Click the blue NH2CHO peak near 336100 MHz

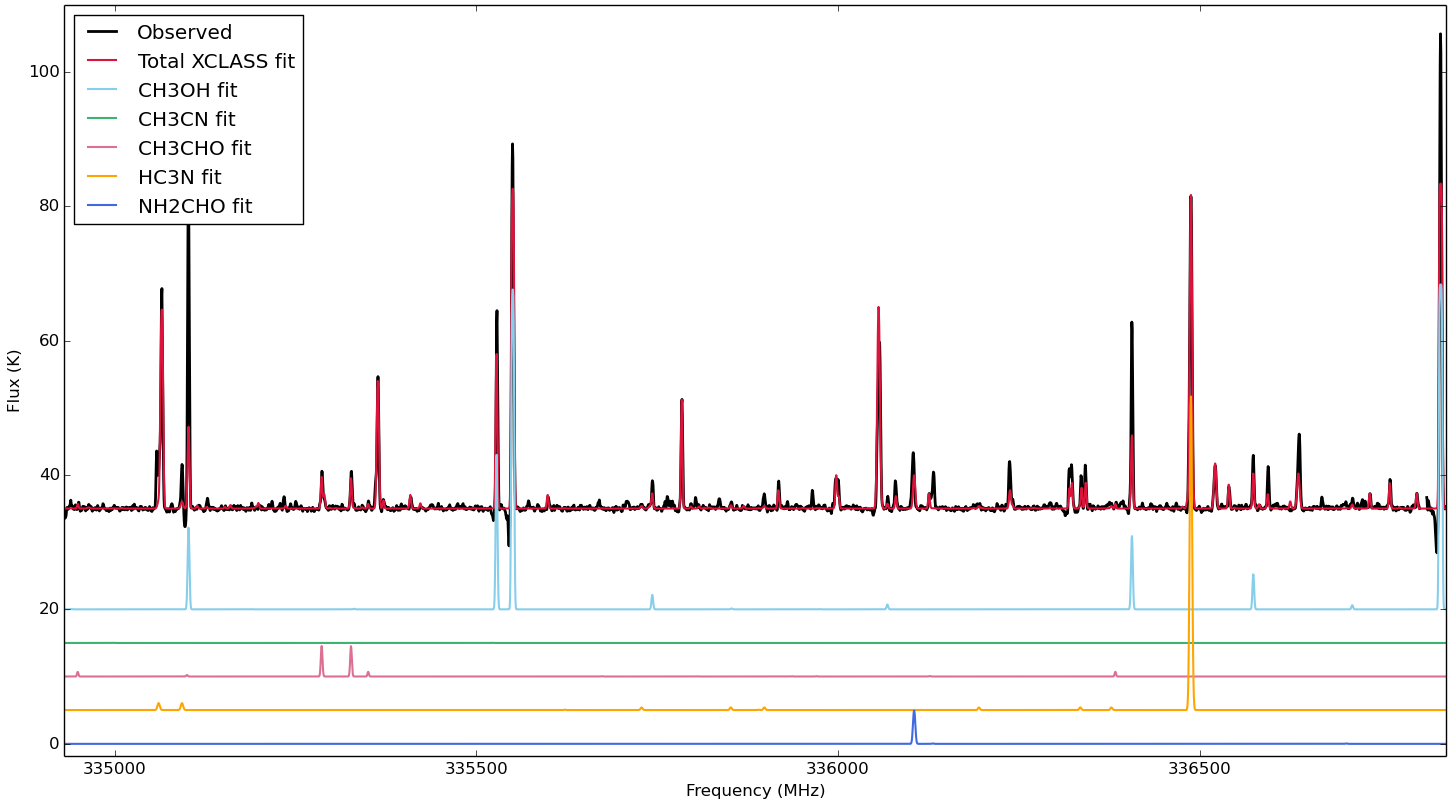click(x=913, y=727)
